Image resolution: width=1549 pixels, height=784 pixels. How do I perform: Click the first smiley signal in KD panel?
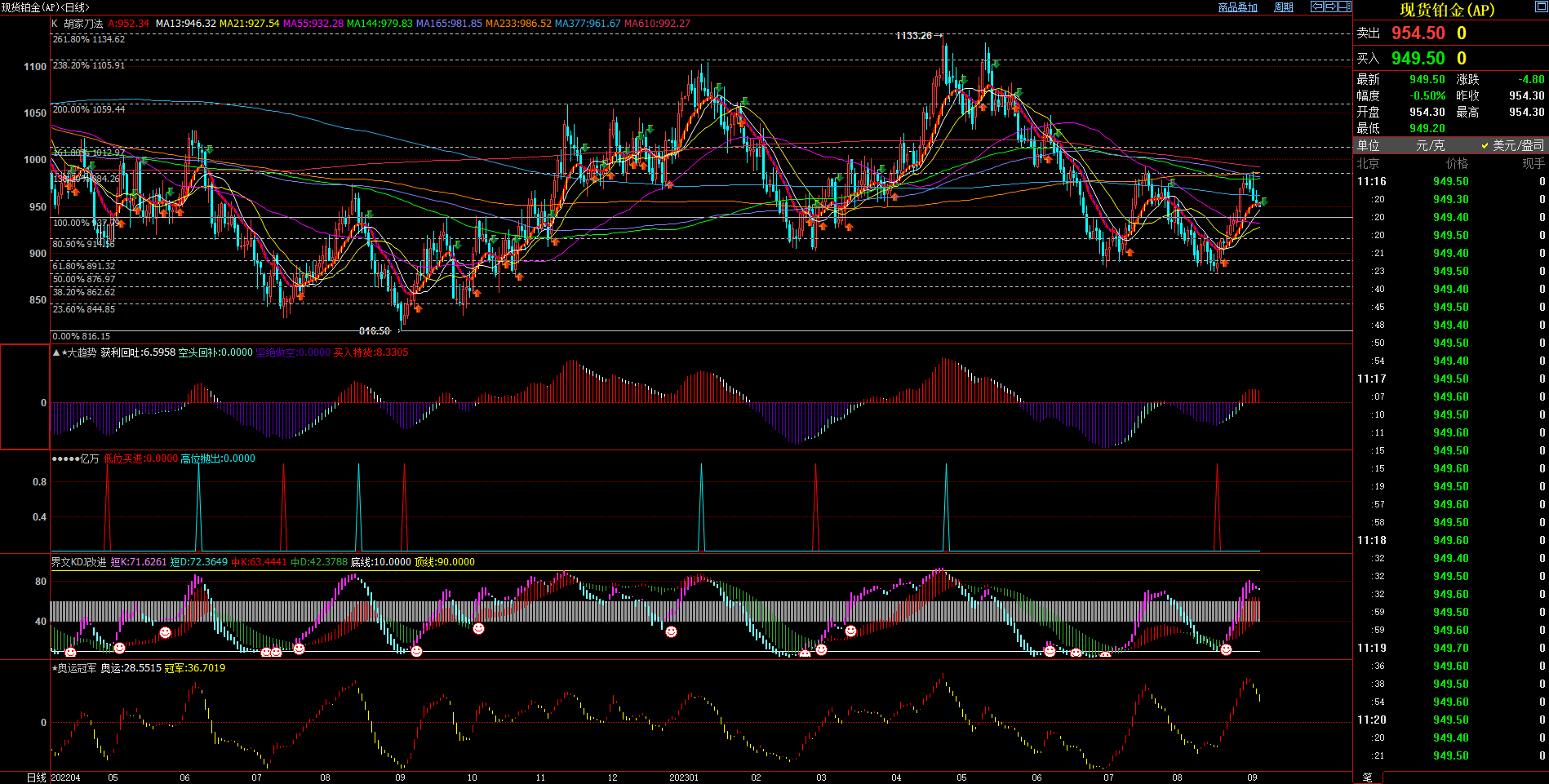tap(70, 652)
